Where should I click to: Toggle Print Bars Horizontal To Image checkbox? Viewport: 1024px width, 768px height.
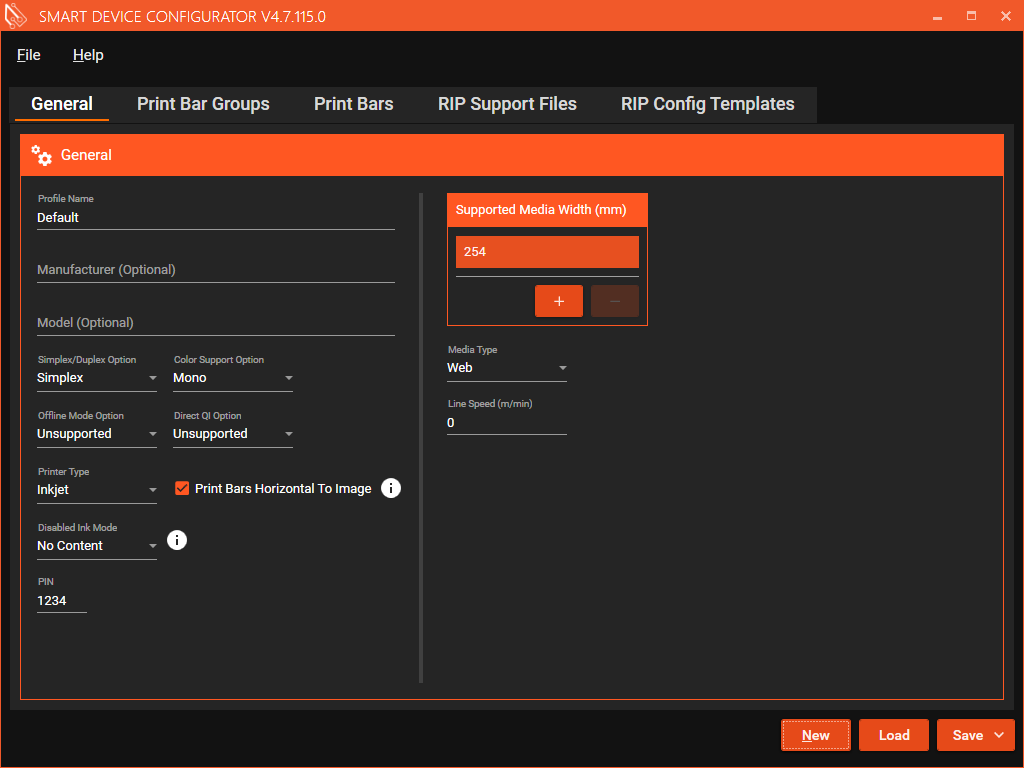tap(182, 488)
